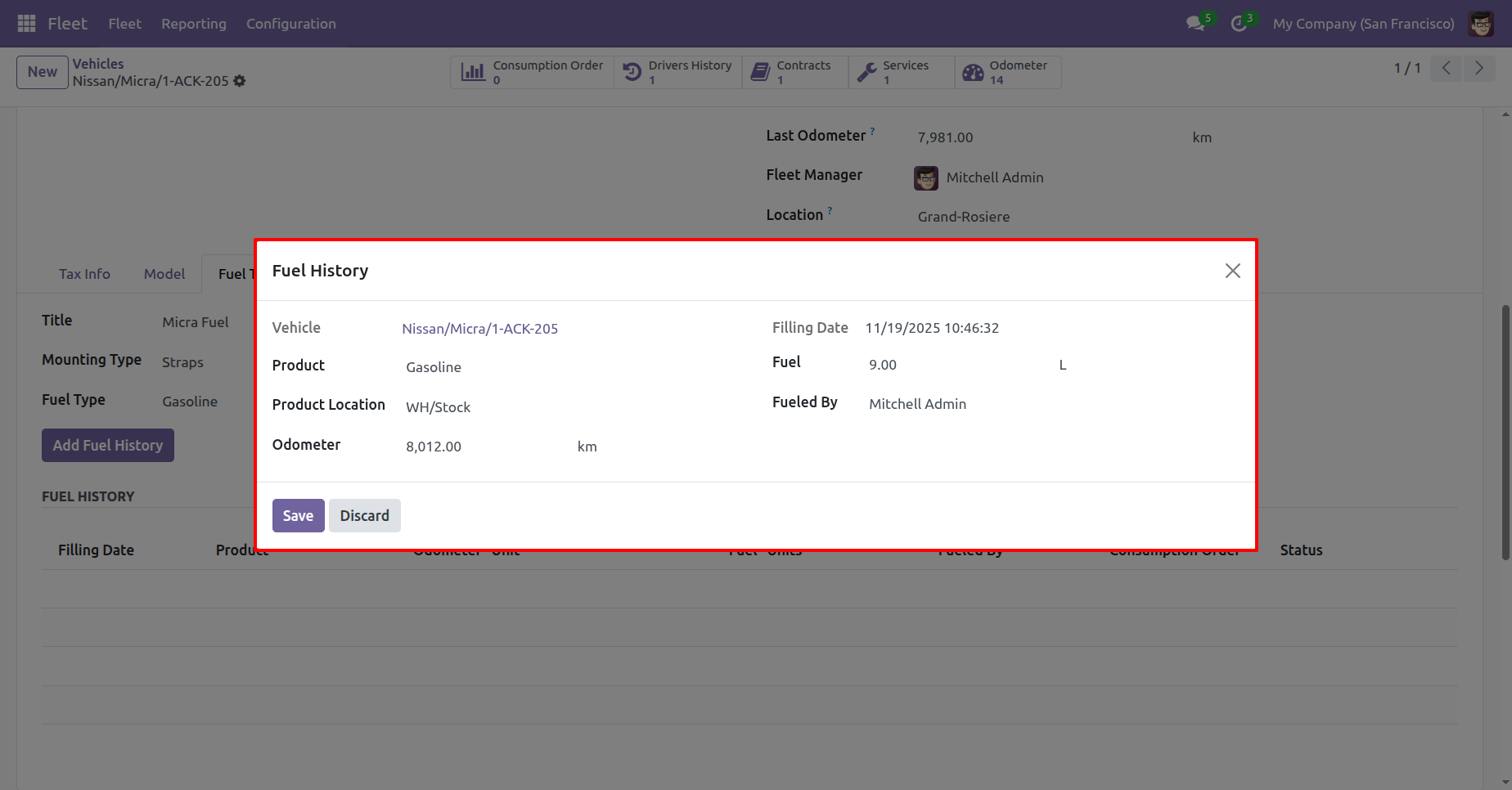Viewport: 1512px width, 790px height.
Task: Click the odometer unit km in dialog
Action: [587, 447]
